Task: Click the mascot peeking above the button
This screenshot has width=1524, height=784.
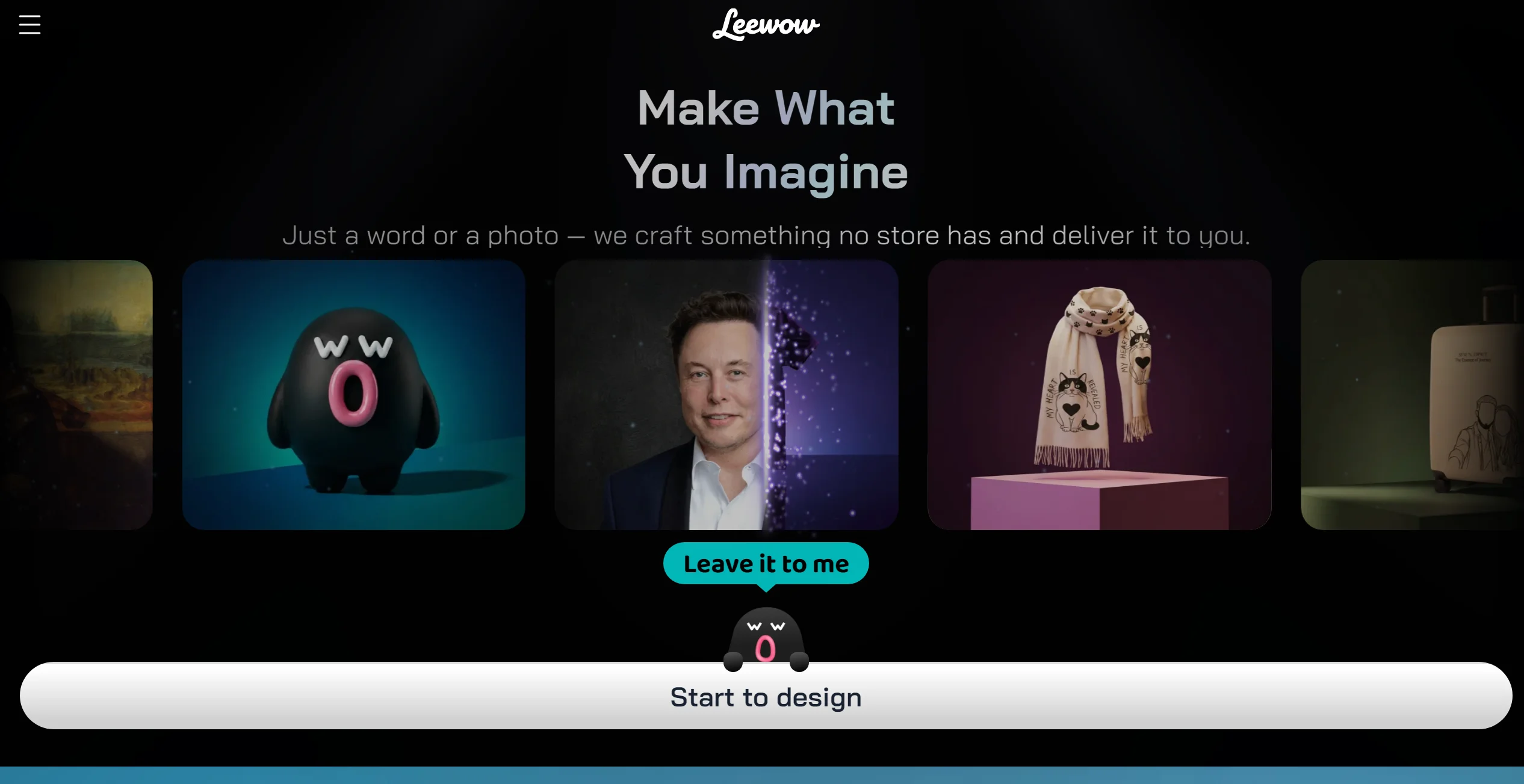Action: tap(766, 639)
